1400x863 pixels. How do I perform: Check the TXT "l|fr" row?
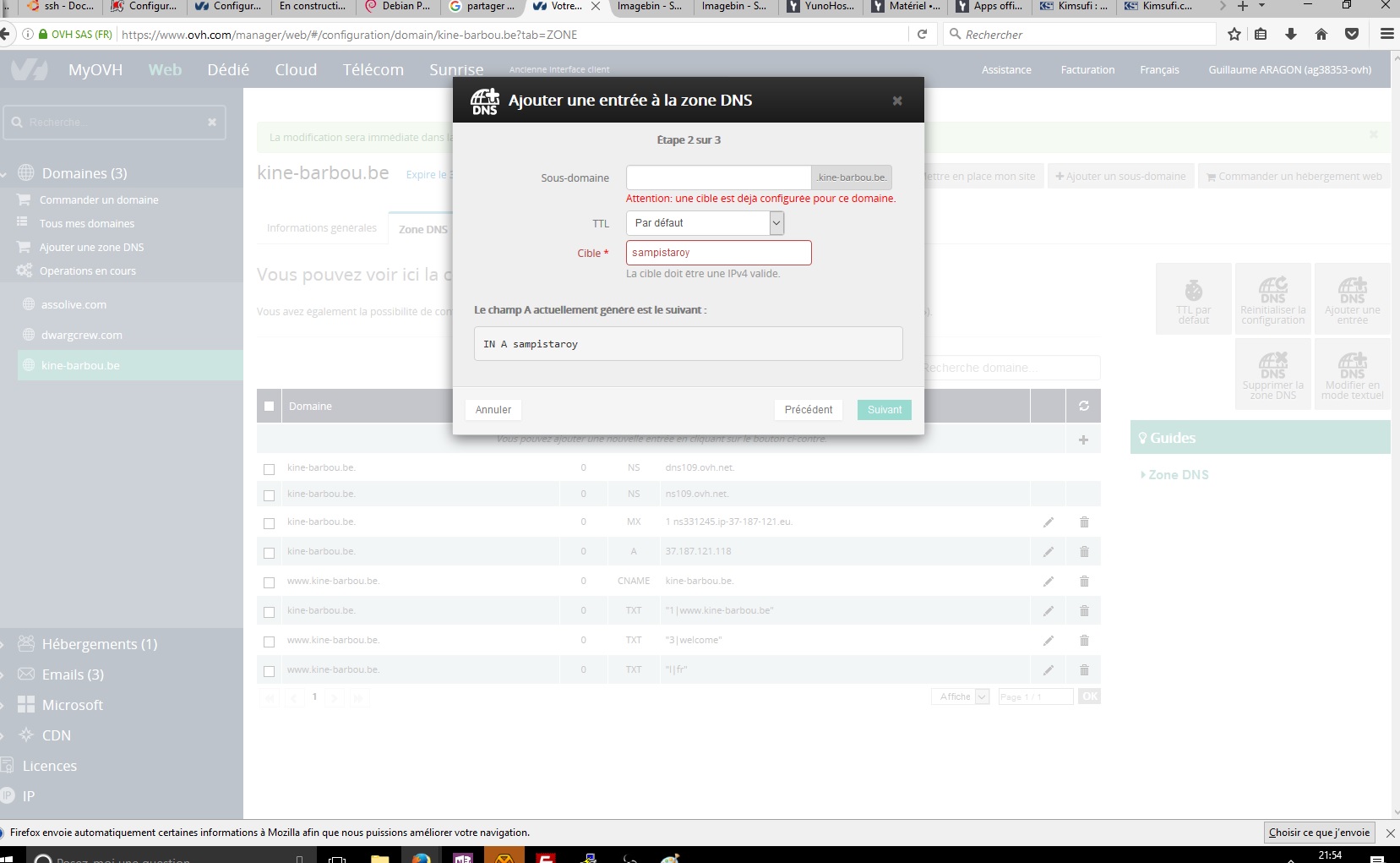tap(269, 671)
